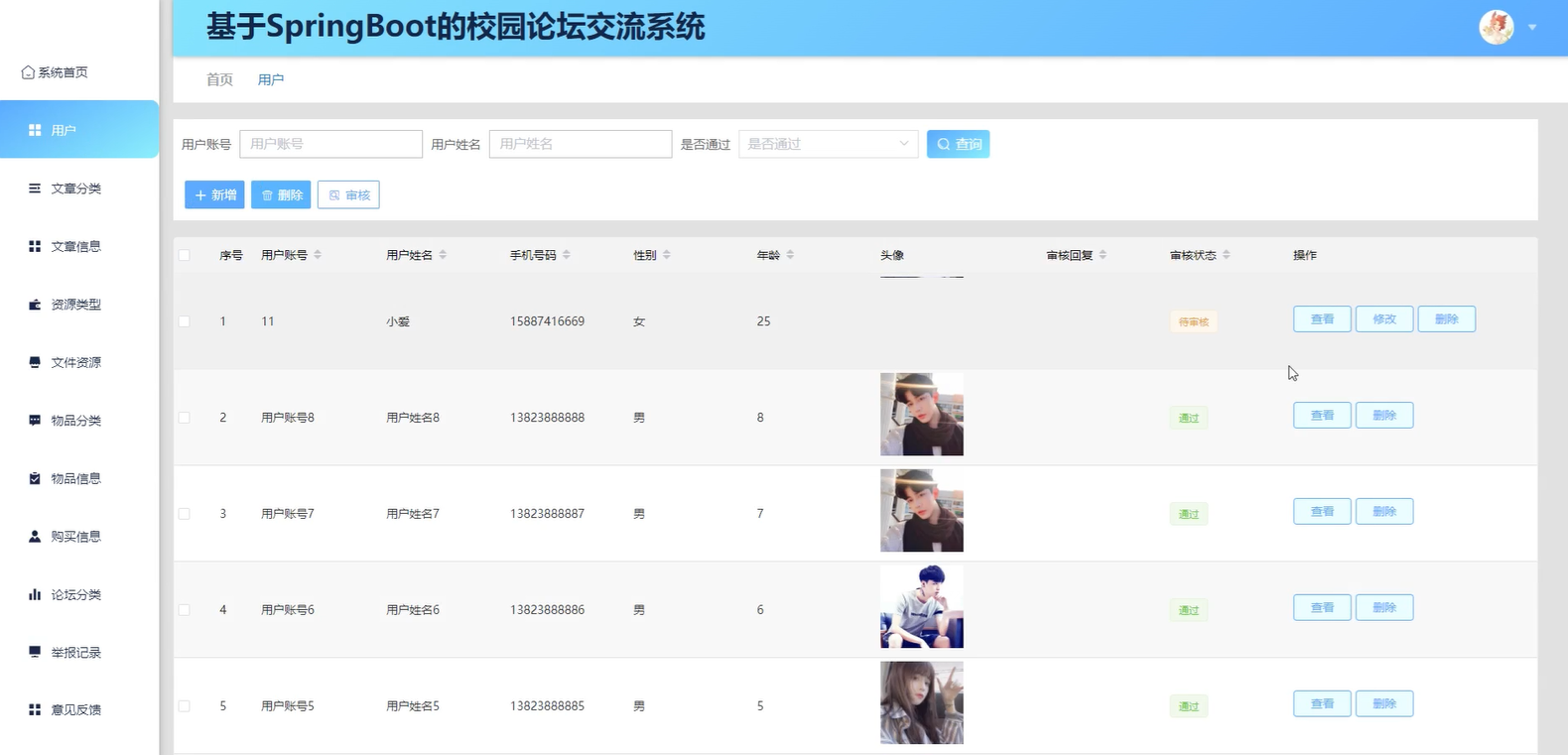Open 系统首页 from the sidebar

click(x=55, y=72)
